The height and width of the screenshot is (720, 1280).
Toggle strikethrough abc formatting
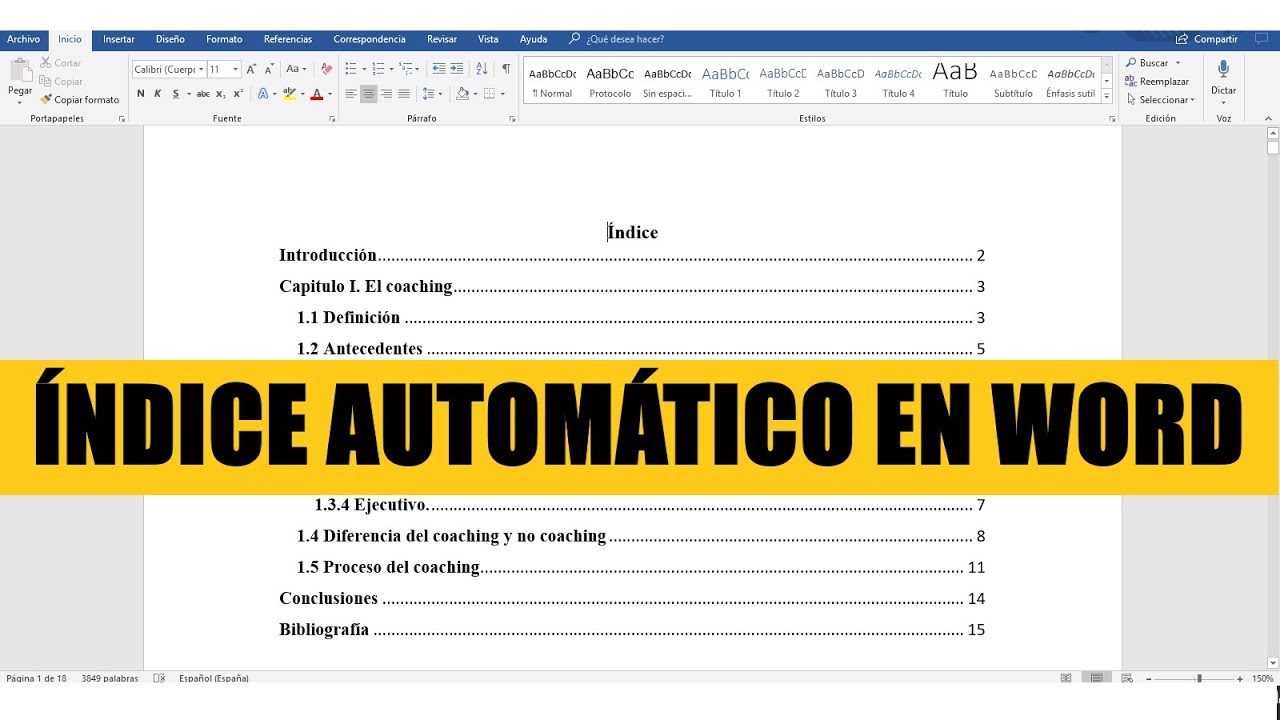click(x=203, y=94)
